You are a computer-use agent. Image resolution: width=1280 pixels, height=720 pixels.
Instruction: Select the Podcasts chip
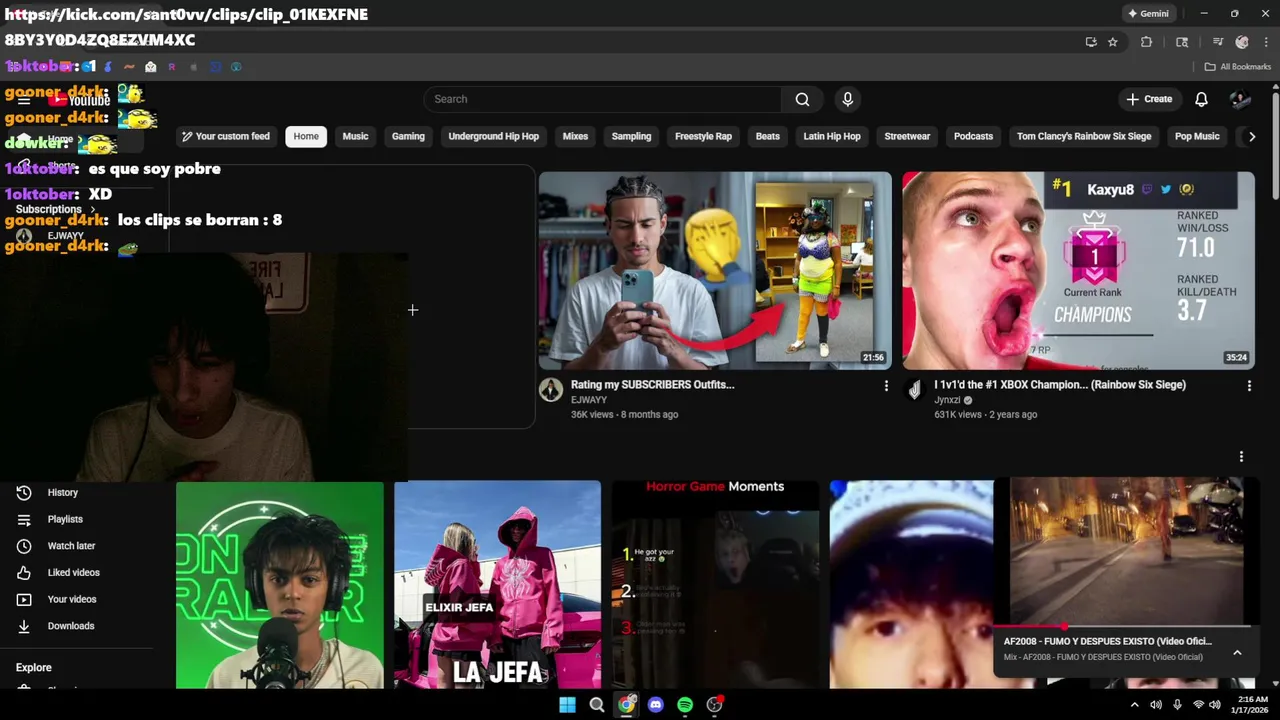tap(973, 136)
